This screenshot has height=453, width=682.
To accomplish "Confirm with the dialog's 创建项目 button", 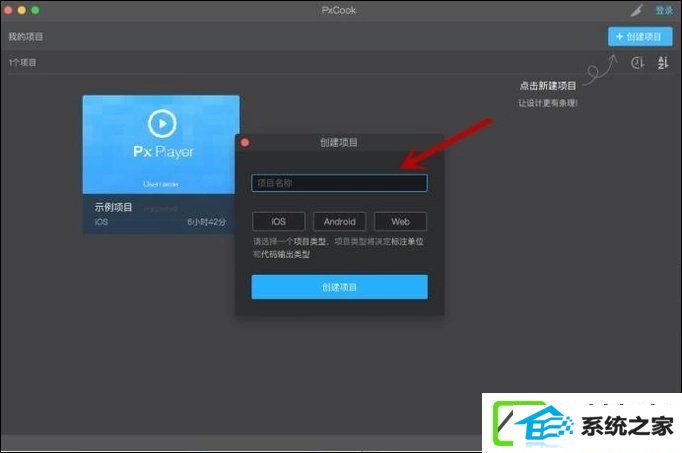I will [339, 287].
